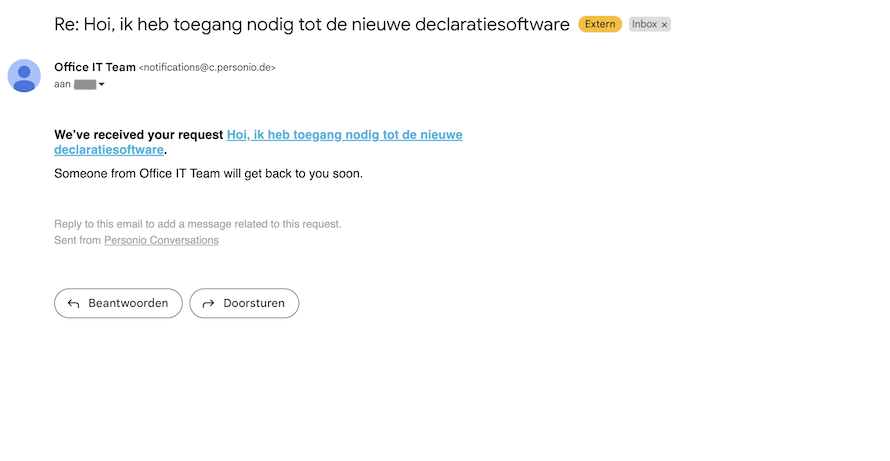The width and height of the screenshot is (890, 461).
Task: Open the Beantwoorden reply button
Action: tap(118, 303)
